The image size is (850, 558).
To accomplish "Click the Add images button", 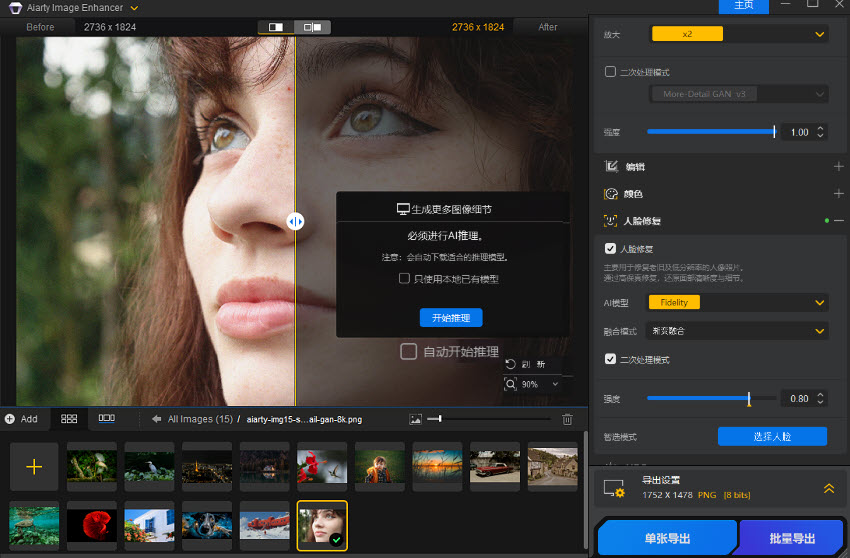I will [22, 419].
